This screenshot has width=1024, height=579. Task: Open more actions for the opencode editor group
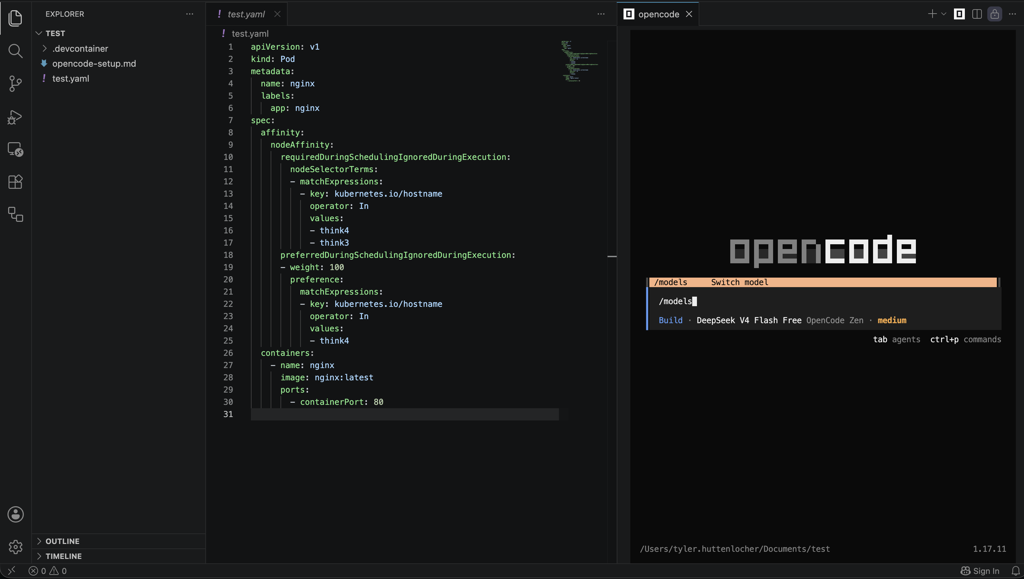coord(1012,14)
